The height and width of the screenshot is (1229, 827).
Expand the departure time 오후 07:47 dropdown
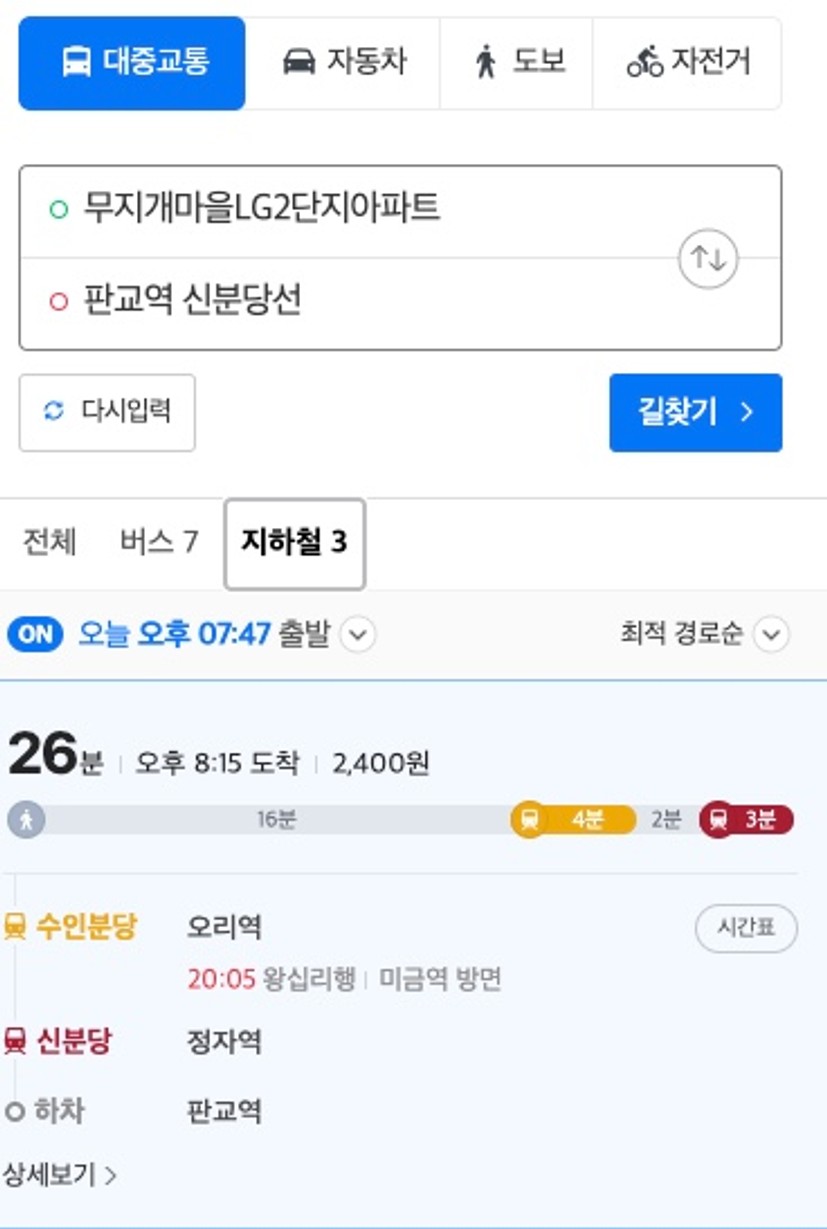coord(357,635)
